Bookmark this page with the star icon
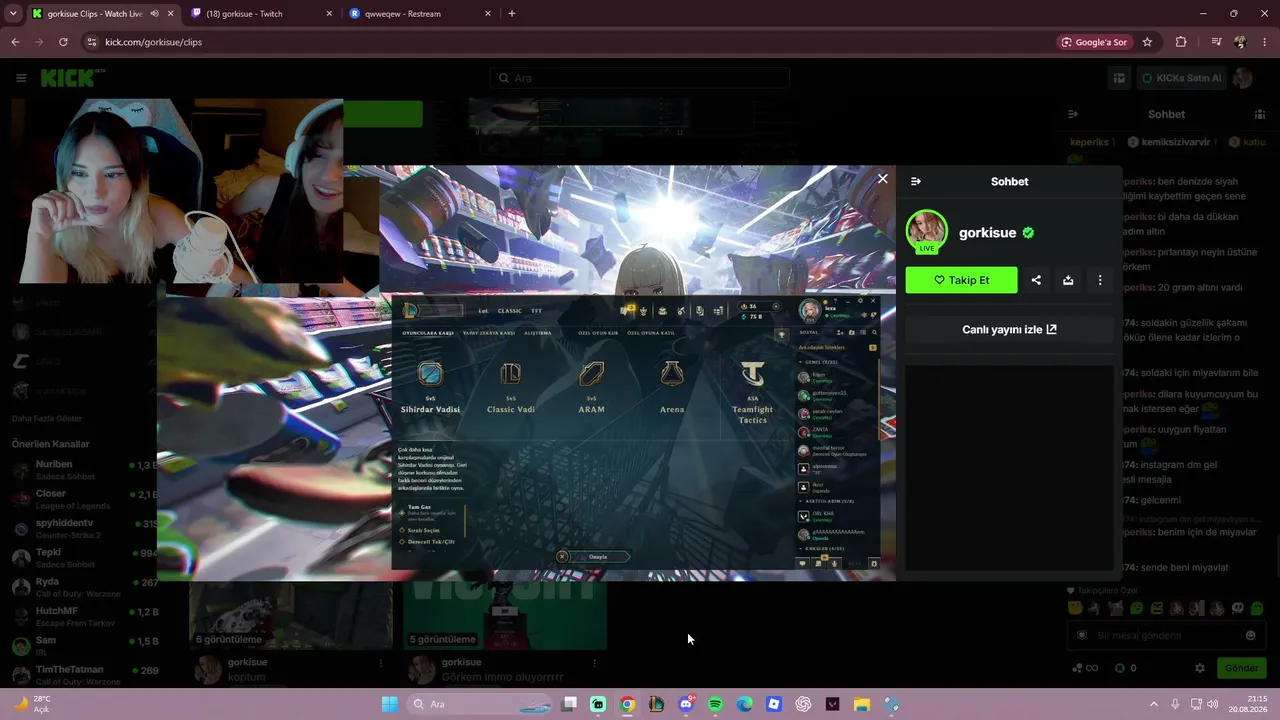This screenshot has height=720, width=1280. [x=1147, y=42]
